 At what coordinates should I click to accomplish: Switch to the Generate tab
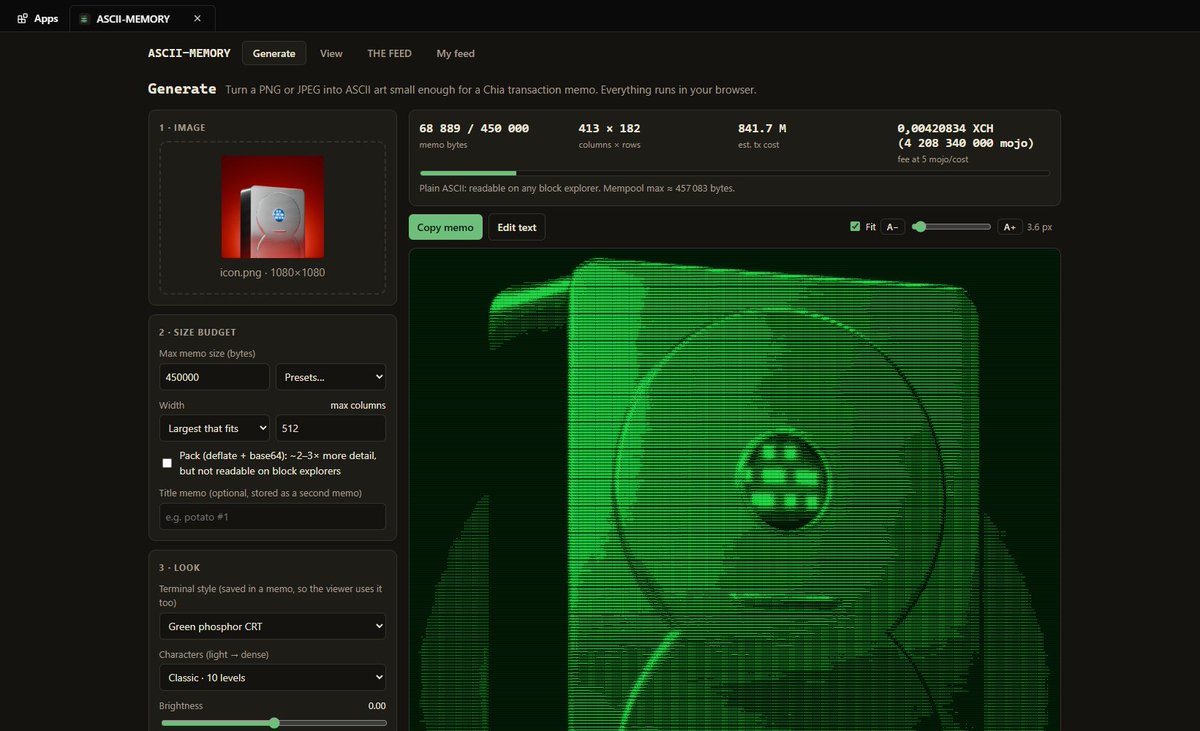click(x=274, y=53)
